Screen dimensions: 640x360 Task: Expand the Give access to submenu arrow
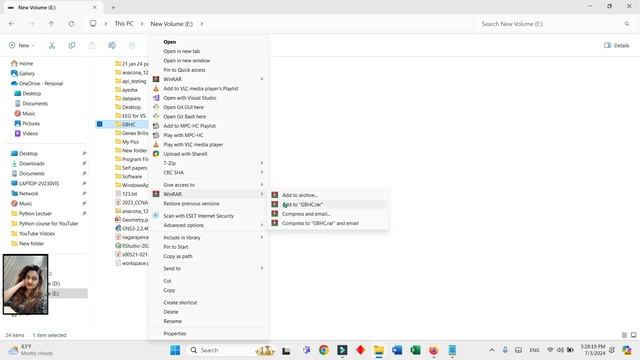(x=262, y=184)
